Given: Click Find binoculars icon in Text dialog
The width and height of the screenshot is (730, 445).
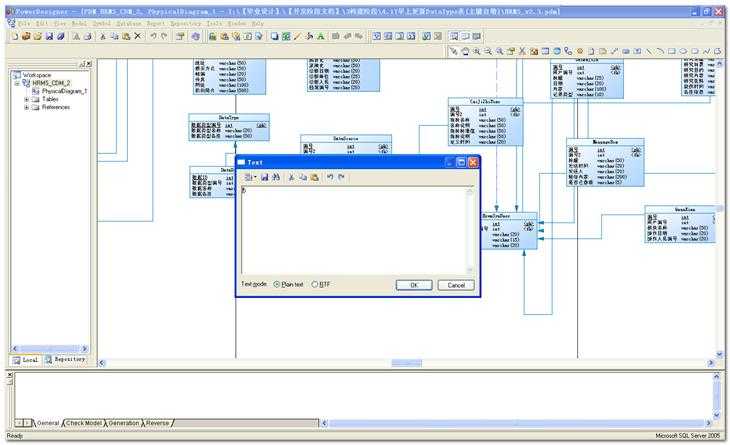Looking at the screenshot, I should click(276, 177).
